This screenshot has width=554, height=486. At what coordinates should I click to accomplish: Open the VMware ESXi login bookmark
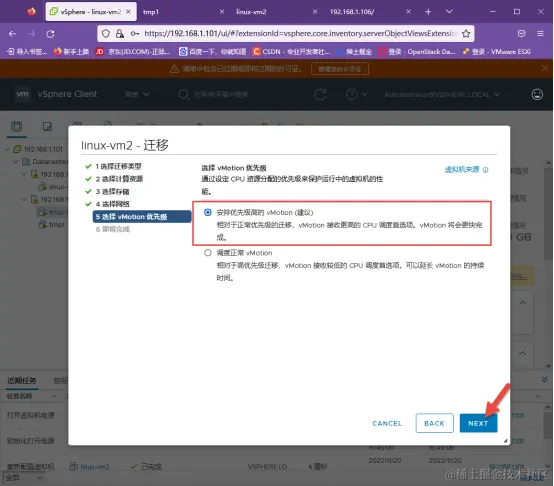[497, 52]
